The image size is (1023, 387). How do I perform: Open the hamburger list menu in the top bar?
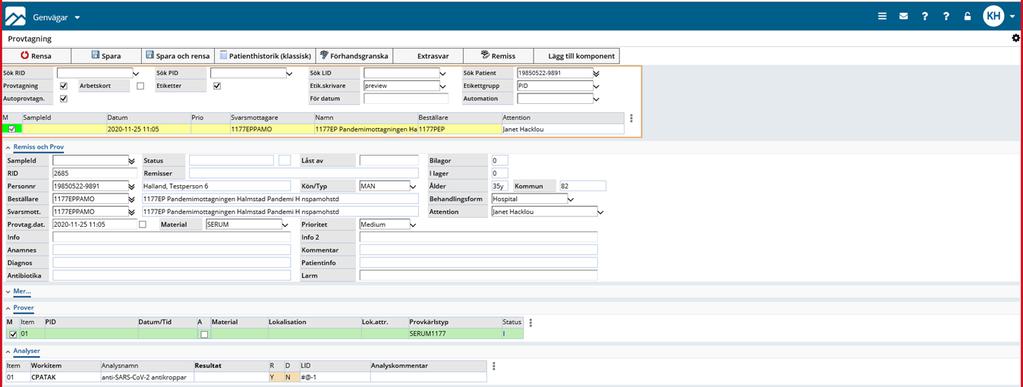(x=882, y=16)
